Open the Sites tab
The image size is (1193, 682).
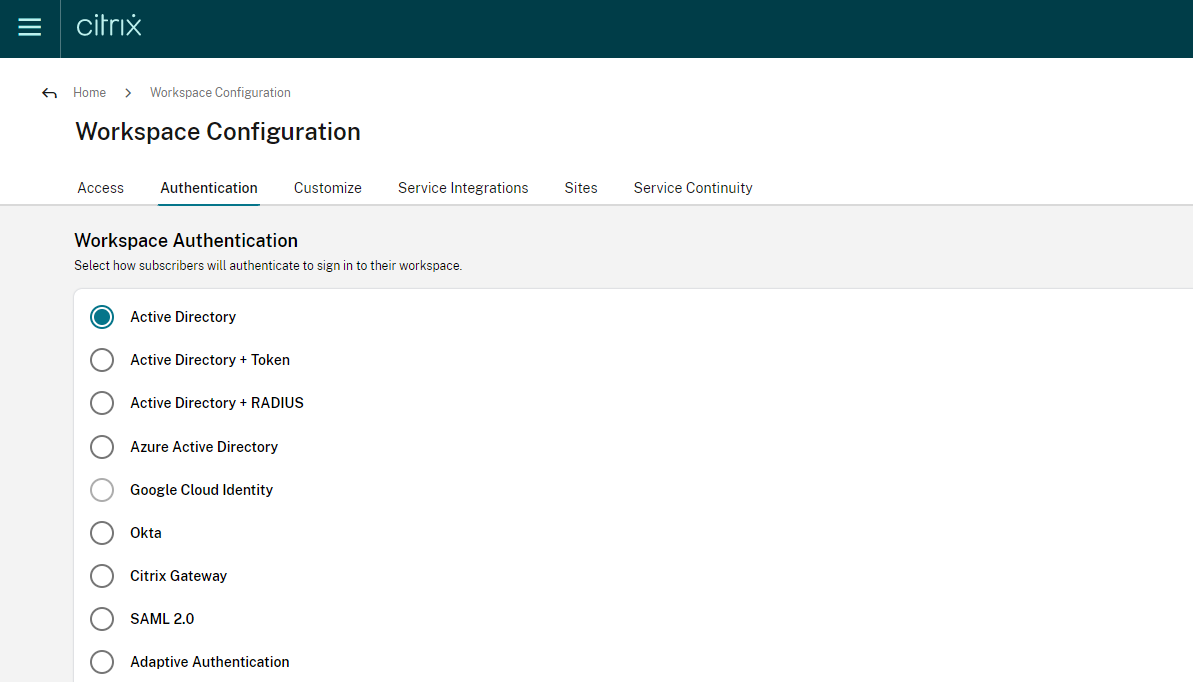(581, 188)
